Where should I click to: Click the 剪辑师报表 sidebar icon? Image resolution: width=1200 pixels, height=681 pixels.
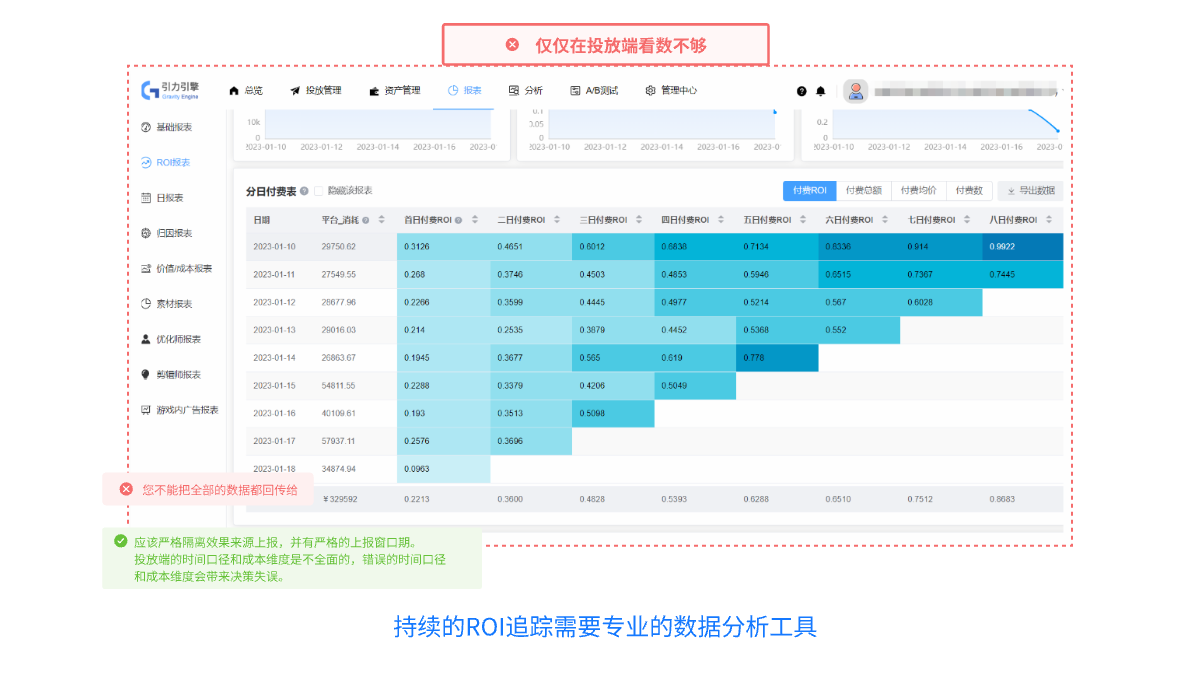[x=146, y=375]
